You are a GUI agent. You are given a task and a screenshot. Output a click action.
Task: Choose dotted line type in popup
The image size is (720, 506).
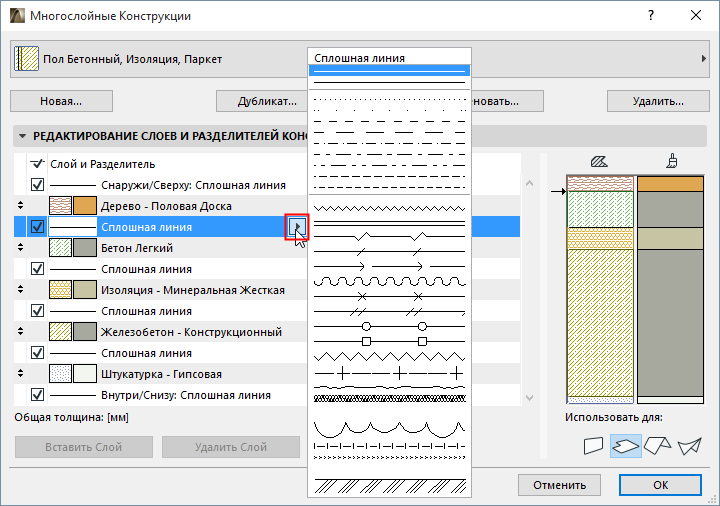(389, 99)
